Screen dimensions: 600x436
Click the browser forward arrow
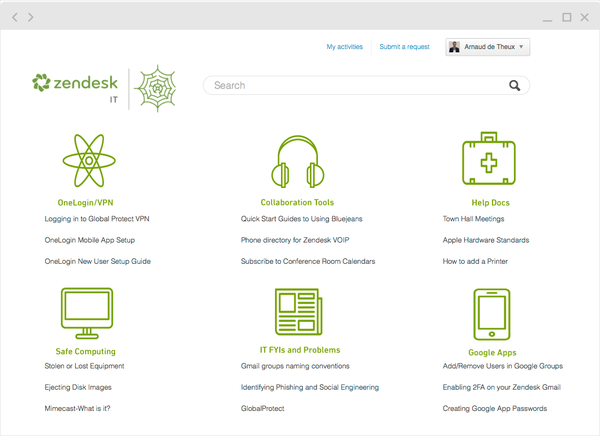coord(31,17)
